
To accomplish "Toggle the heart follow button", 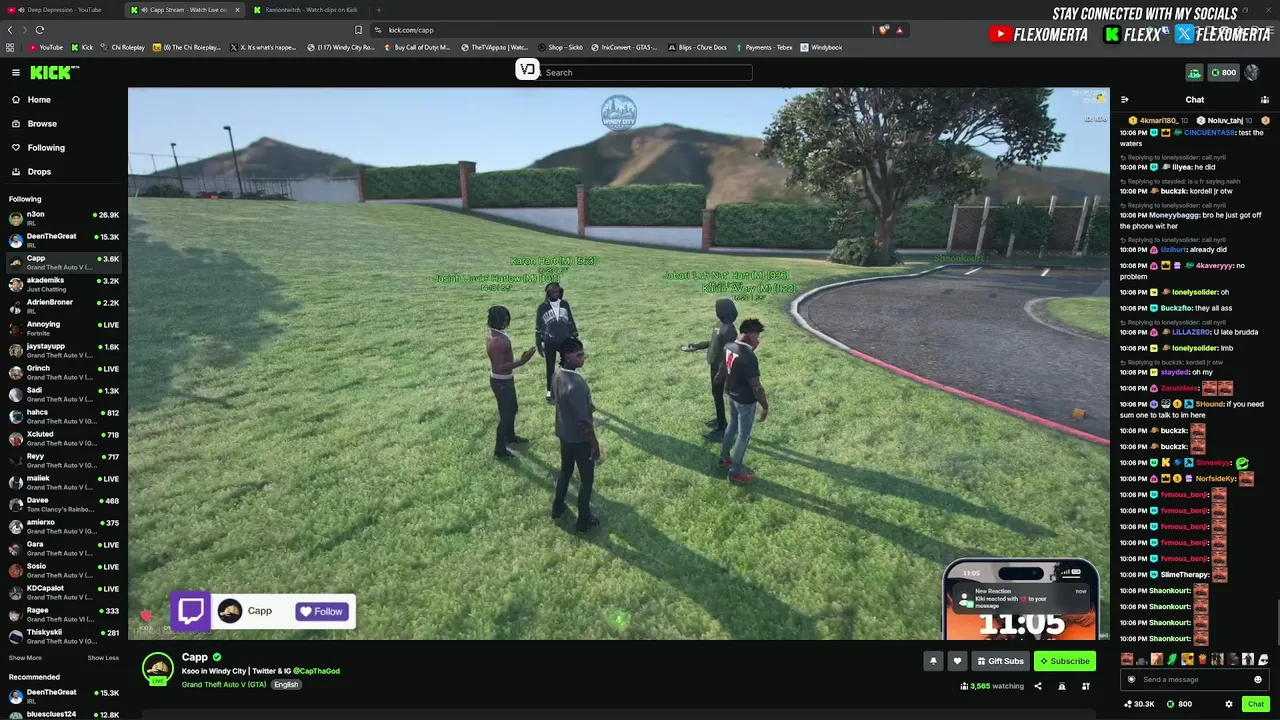I will [957, 661].
